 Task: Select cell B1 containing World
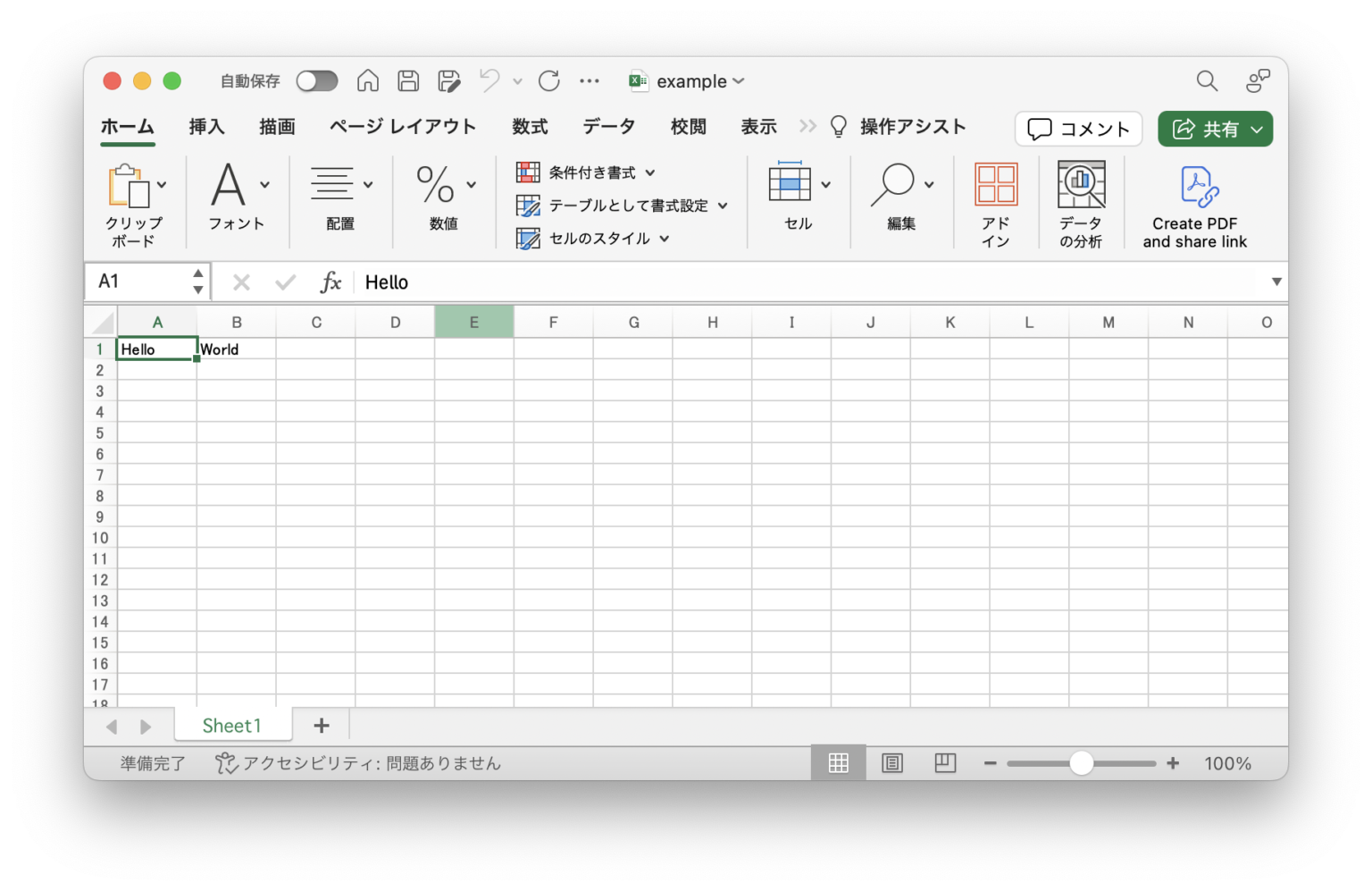click(236, 349)
